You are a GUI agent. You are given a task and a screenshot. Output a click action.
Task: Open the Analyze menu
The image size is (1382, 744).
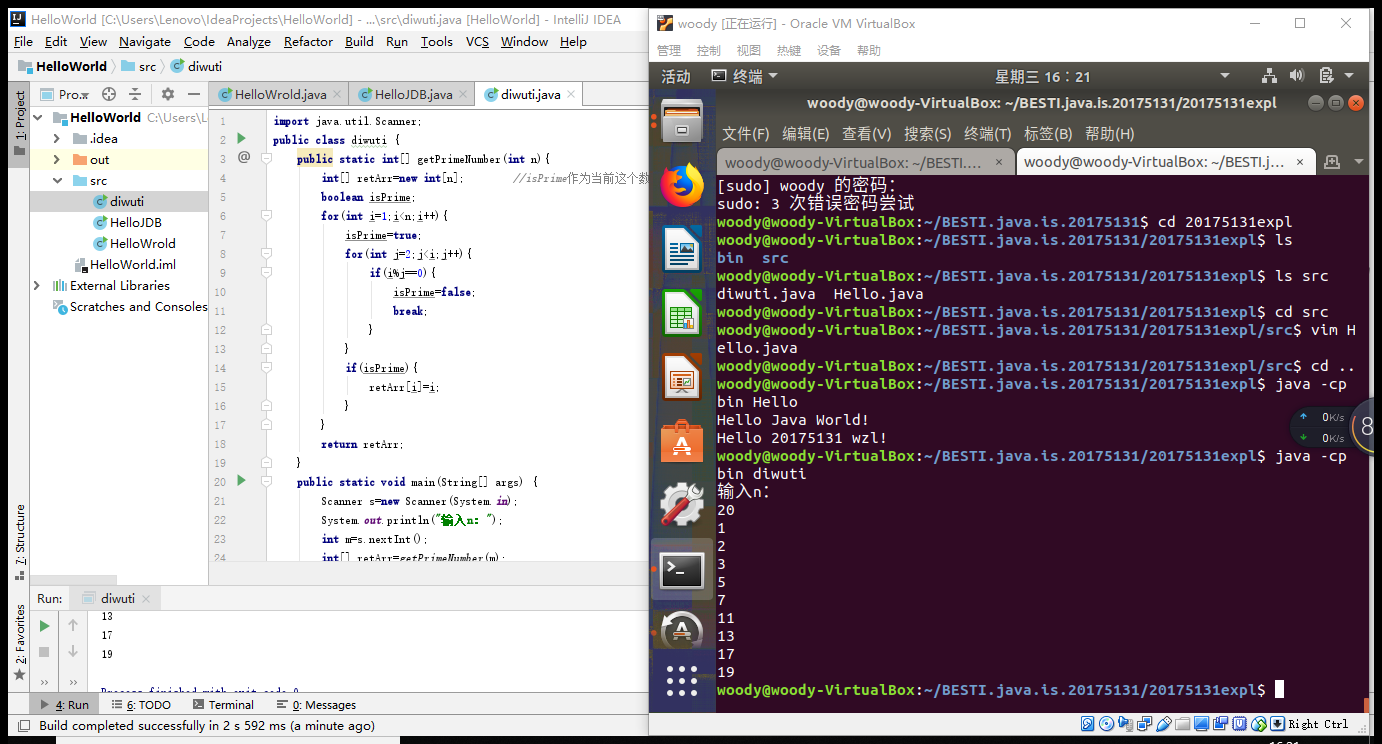click(x=248, y=41)
